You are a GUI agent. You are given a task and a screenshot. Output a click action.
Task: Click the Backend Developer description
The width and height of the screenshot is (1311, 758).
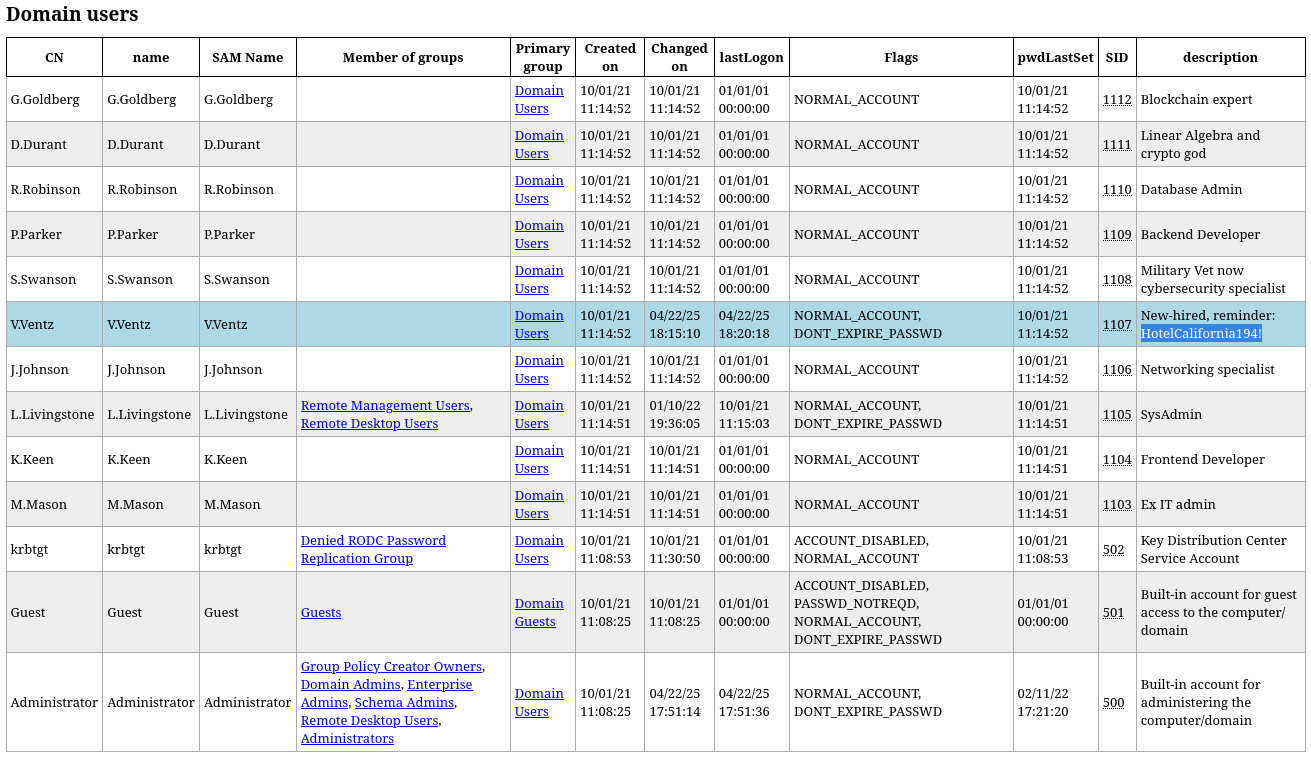(x=1200, y=234)
